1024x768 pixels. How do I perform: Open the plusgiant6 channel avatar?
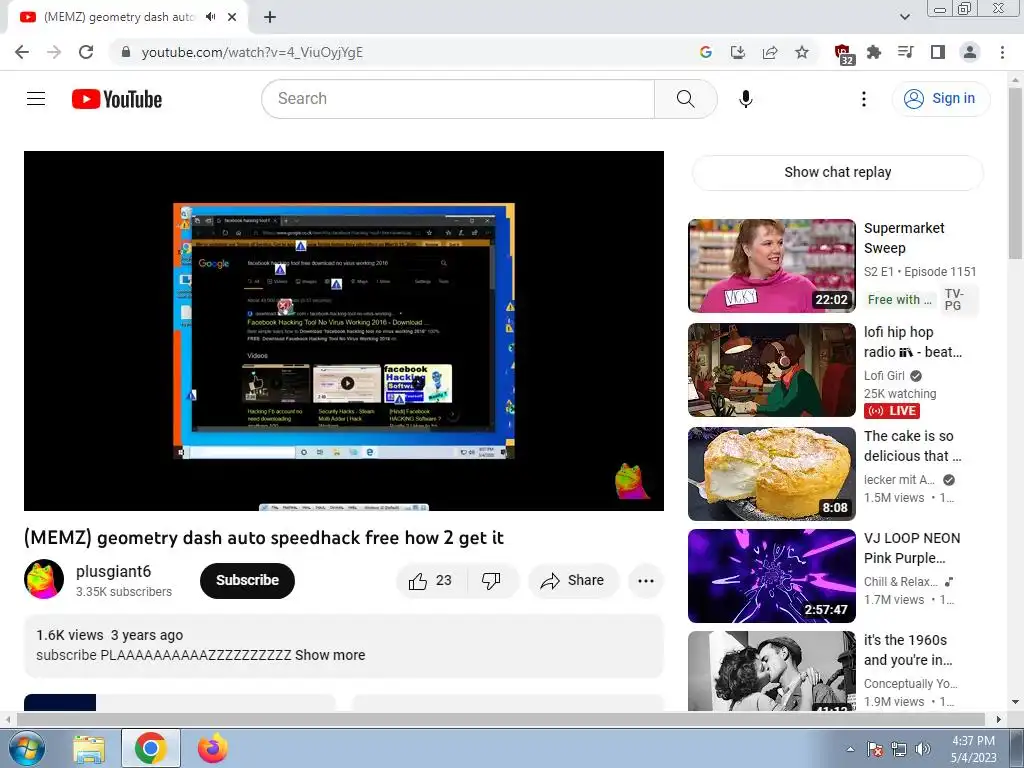point(44,579)
